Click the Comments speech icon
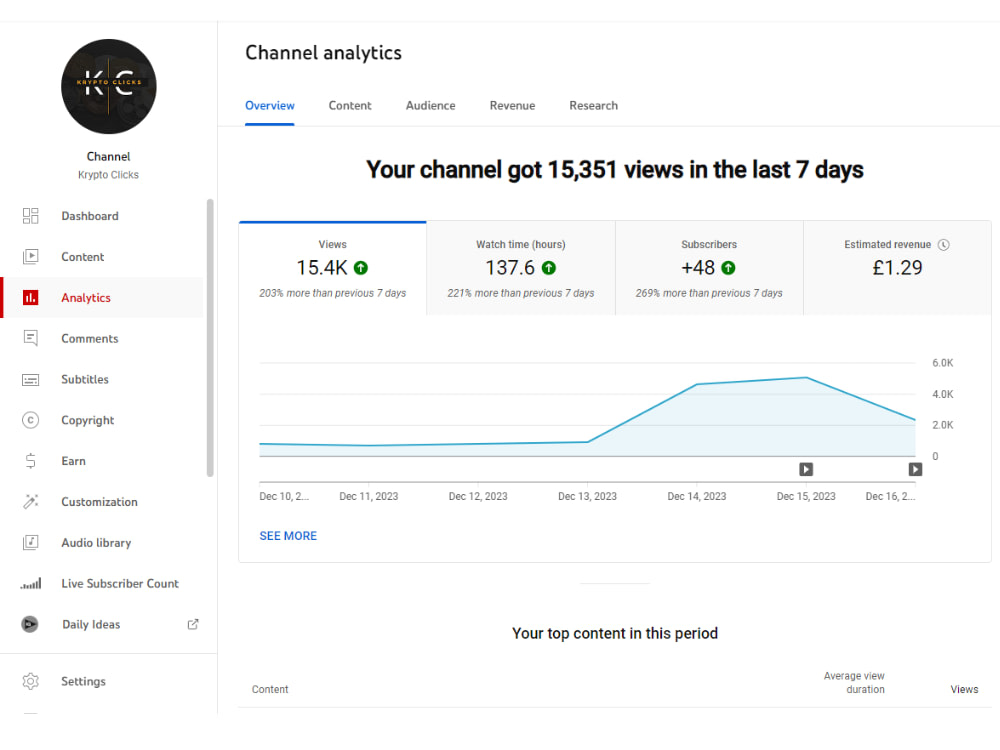Image resolution: width=1000 pixels, height=750 pixels. pos(31,339)
